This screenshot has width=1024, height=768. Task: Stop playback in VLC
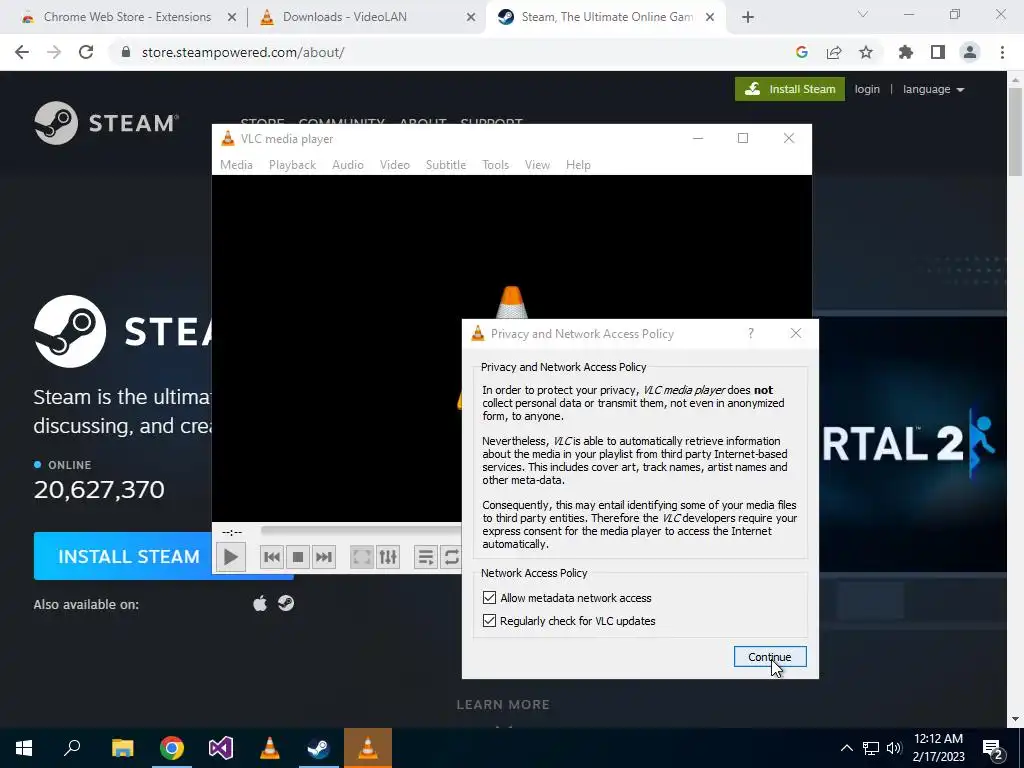click(x=298, y=557)
